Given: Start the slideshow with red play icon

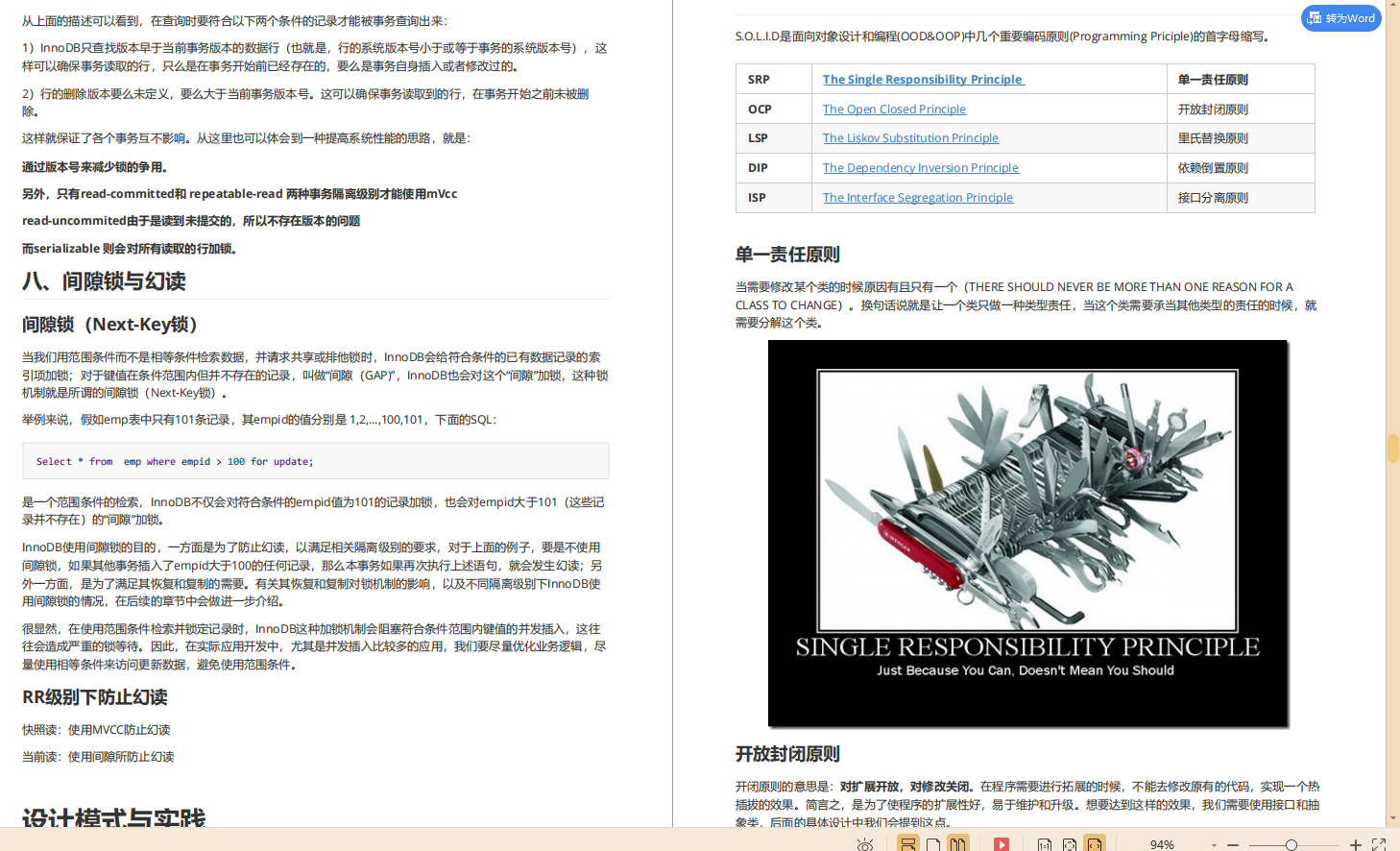Looking at the screenshot, I should pyautogui.click(x=1003, y=842).
